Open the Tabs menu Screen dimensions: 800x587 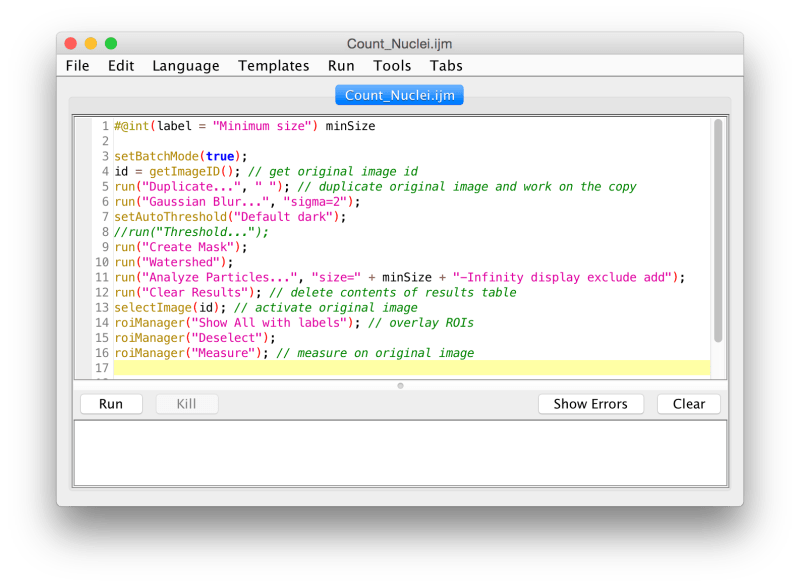click(445, 65)
